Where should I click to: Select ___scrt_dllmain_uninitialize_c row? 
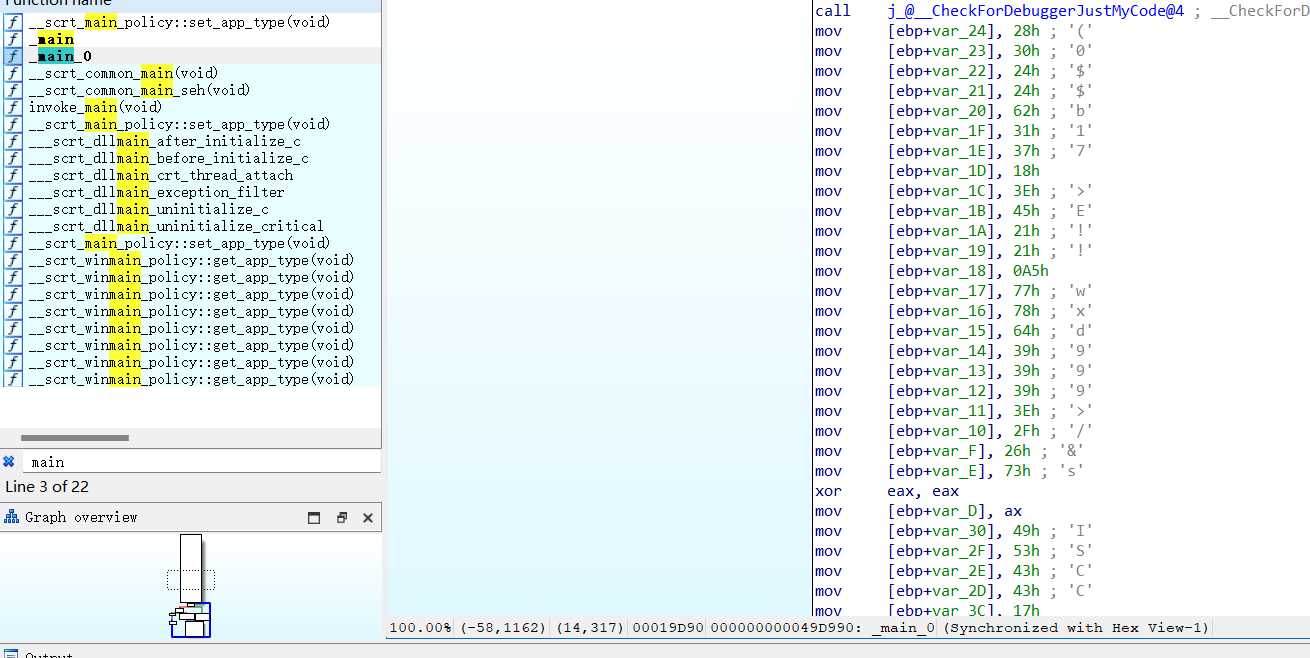click(191, 209)
